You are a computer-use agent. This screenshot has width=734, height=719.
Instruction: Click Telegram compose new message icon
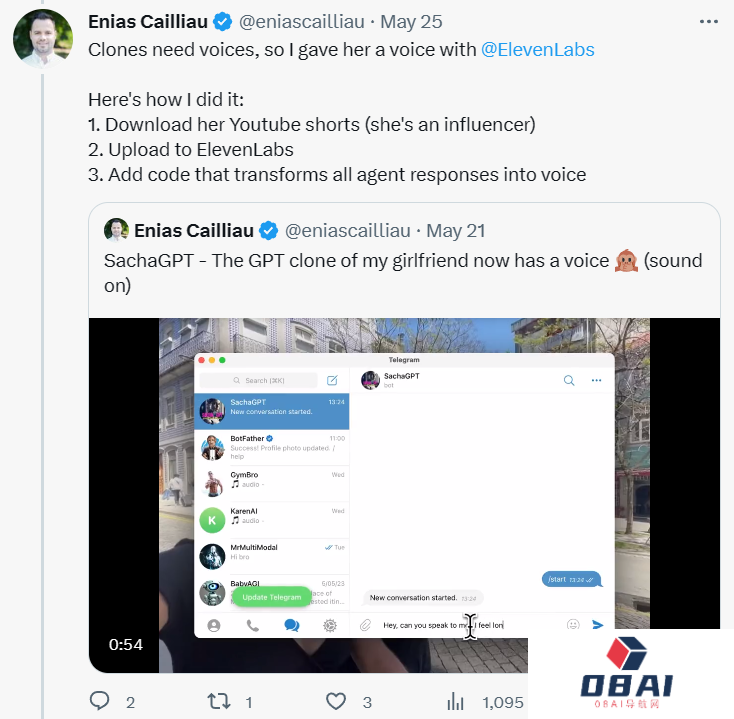[x=333, y=380]
